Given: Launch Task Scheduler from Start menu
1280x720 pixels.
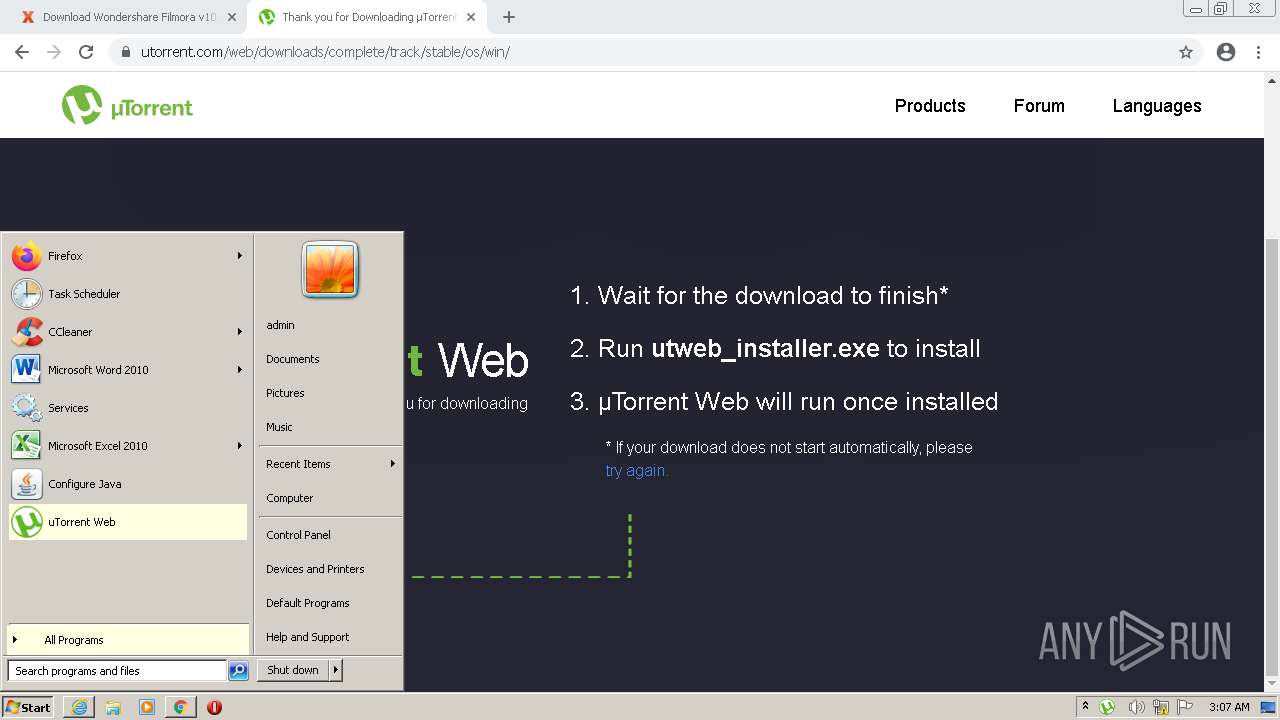Looking at the screenshot, I should tap(127, 294).
